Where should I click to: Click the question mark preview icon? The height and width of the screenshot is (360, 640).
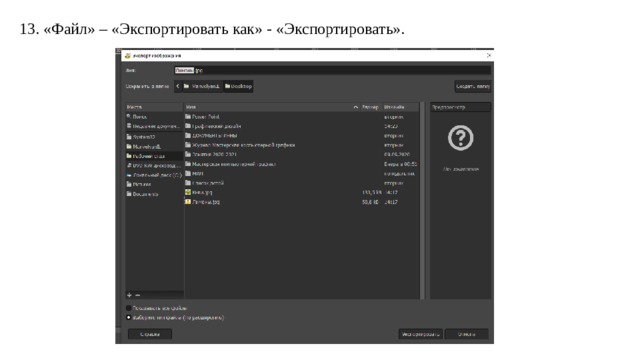point(460,138)
